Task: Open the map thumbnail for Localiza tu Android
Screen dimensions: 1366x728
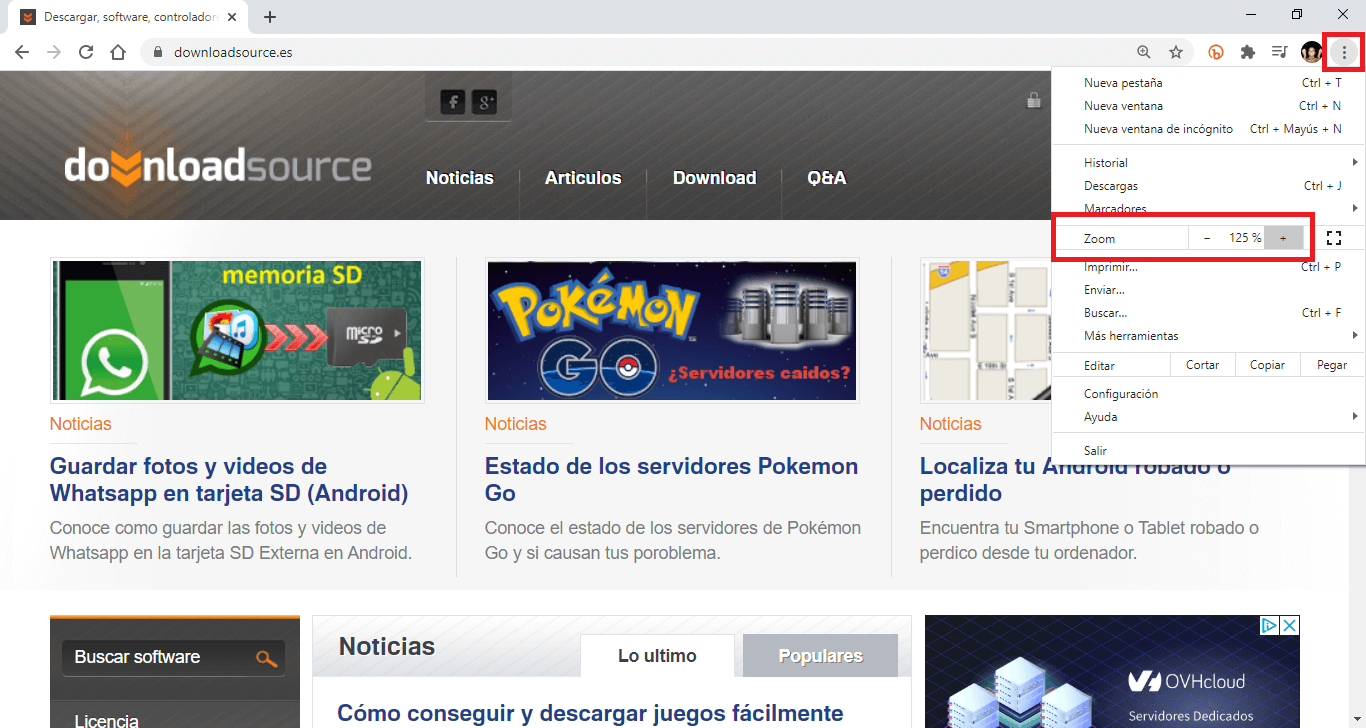Action: (x=986, y=330)
